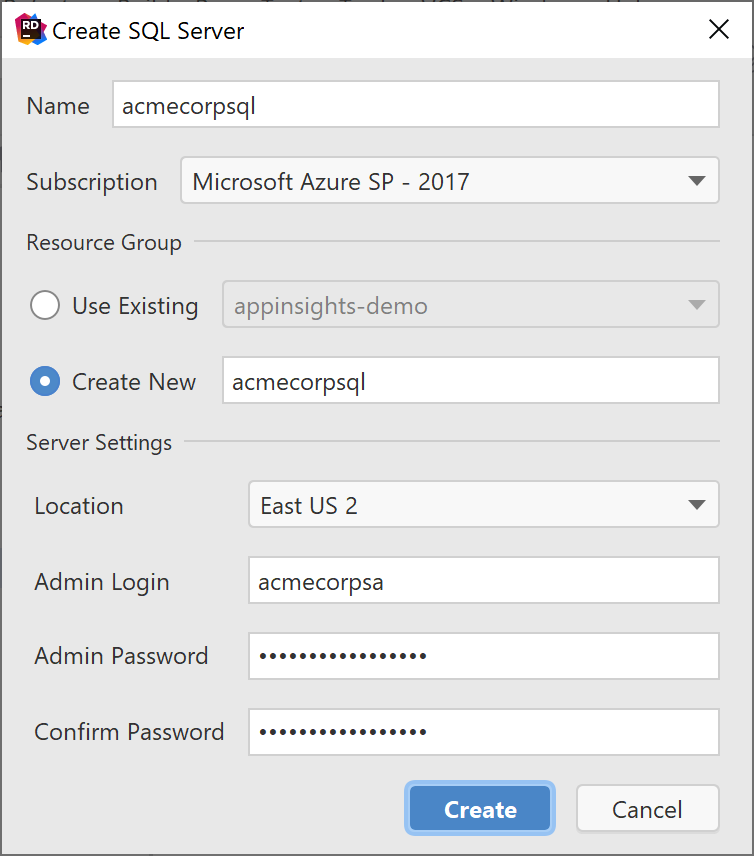Image resolution: width=754 pixels, height=856 pixels.
Task: Click the Create button
Action: click(x=480, y=809)
